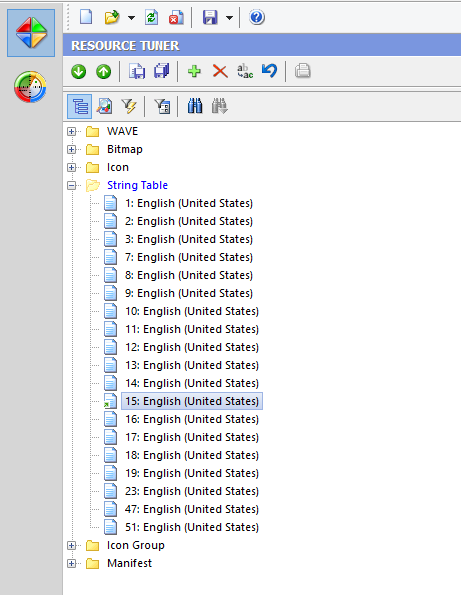Select the Icon folder label
Screen dimensions: 461x595
(x=118, y=167)
